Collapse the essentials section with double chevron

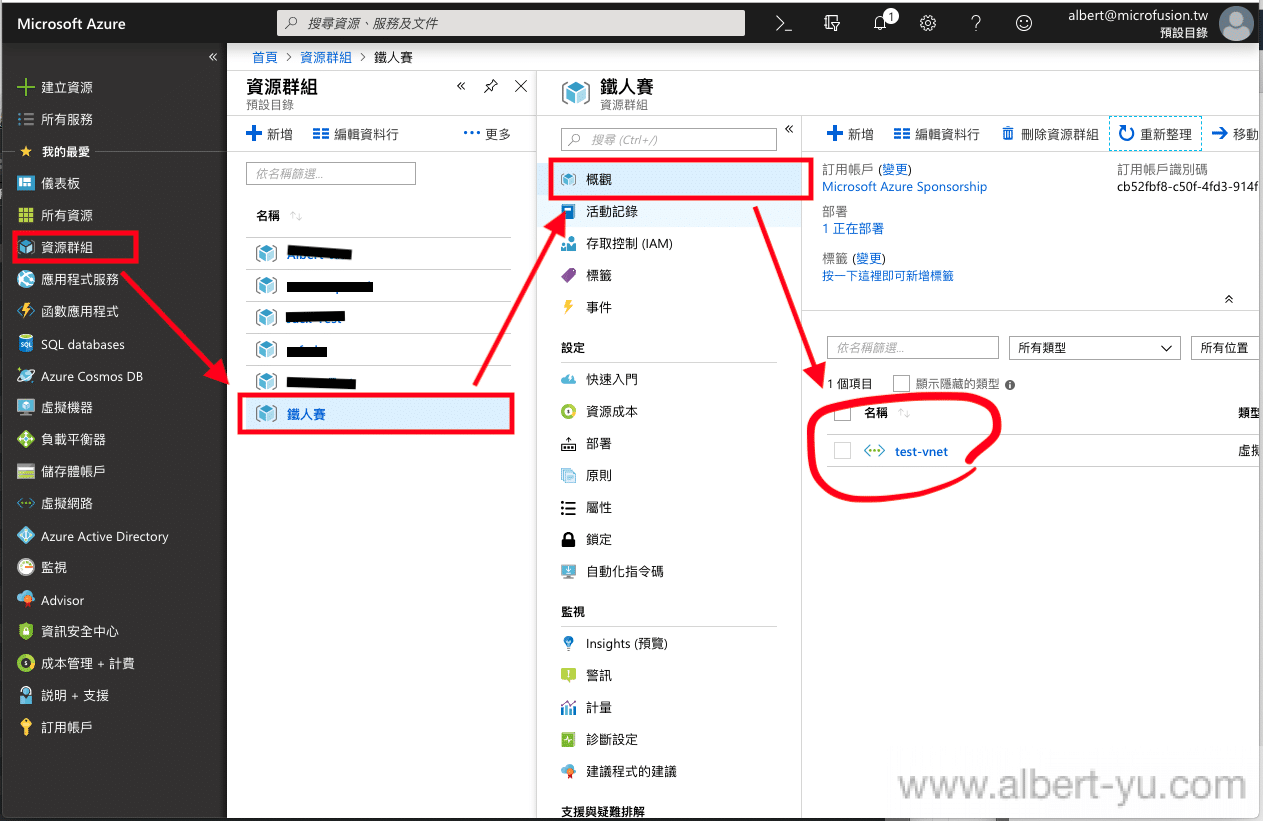click(x=1229, y=299)
